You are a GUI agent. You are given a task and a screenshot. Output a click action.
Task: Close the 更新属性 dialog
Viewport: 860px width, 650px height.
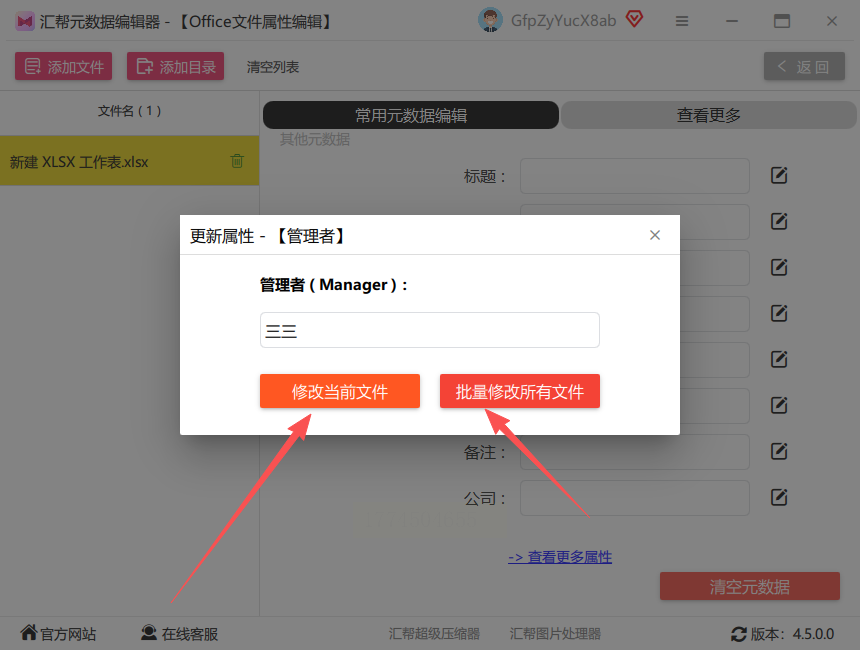[654, 235]
